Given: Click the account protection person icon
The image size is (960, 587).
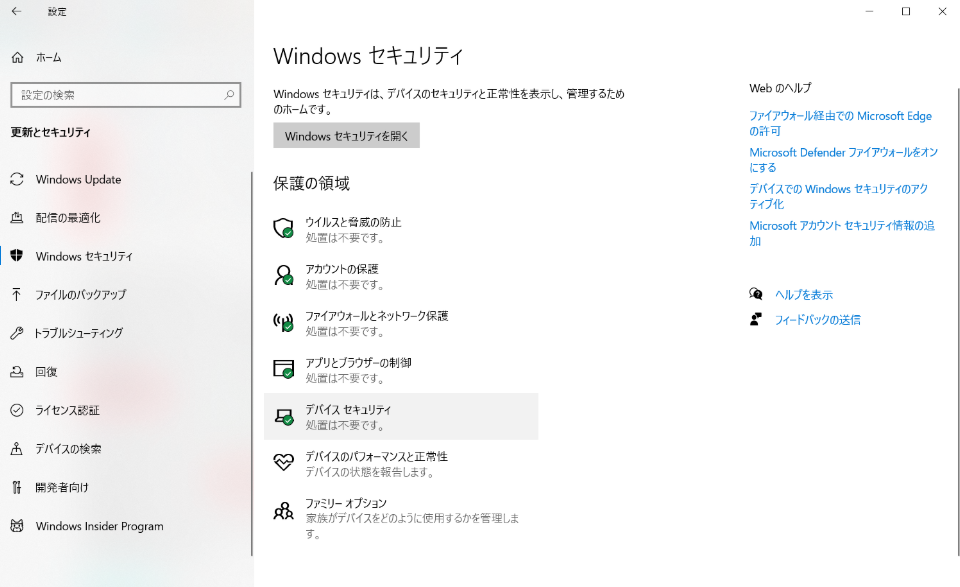Looking at the screenshot, I should pos(283,275).
